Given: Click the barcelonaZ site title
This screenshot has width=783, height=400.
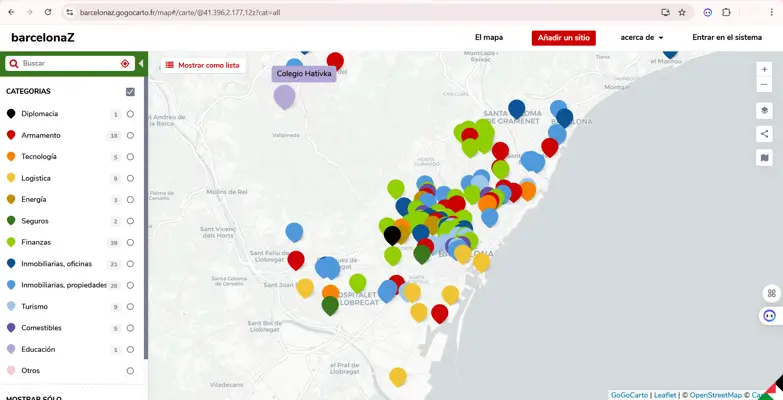Looking at the screenshot, I should 43,37.
